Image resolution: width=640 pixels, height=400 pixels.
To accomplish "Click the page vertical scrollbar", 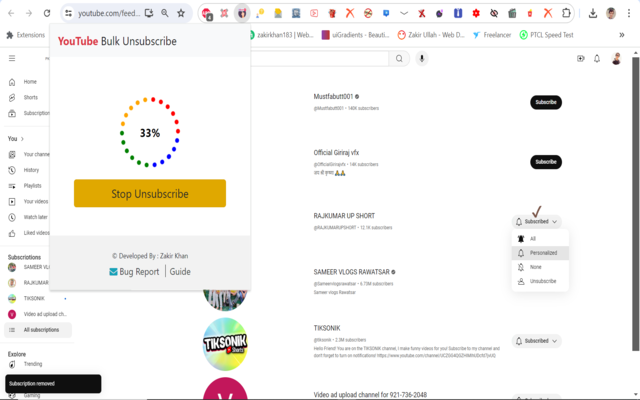I will (636, 204).
